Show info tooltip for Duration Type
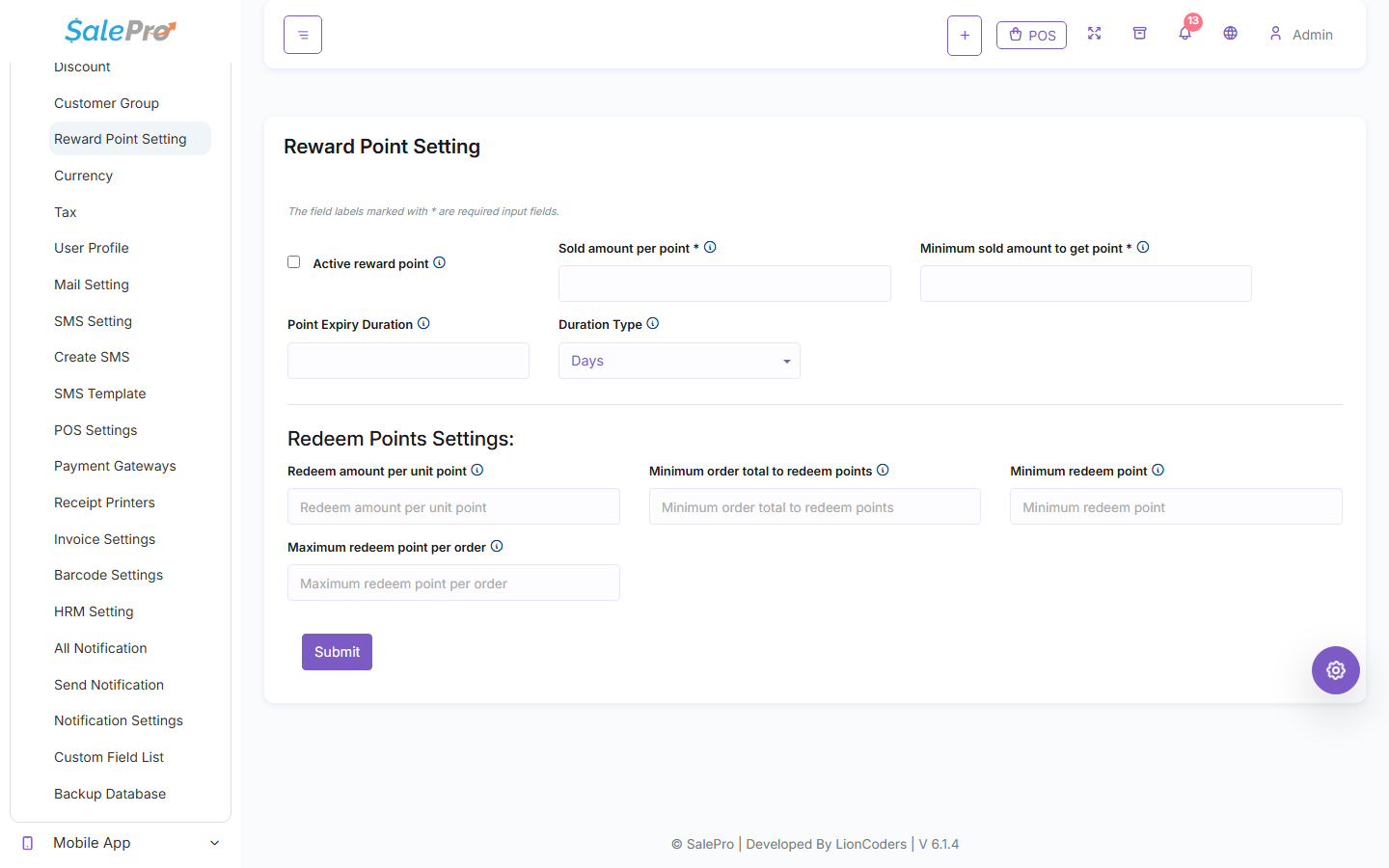 (653, 324)
